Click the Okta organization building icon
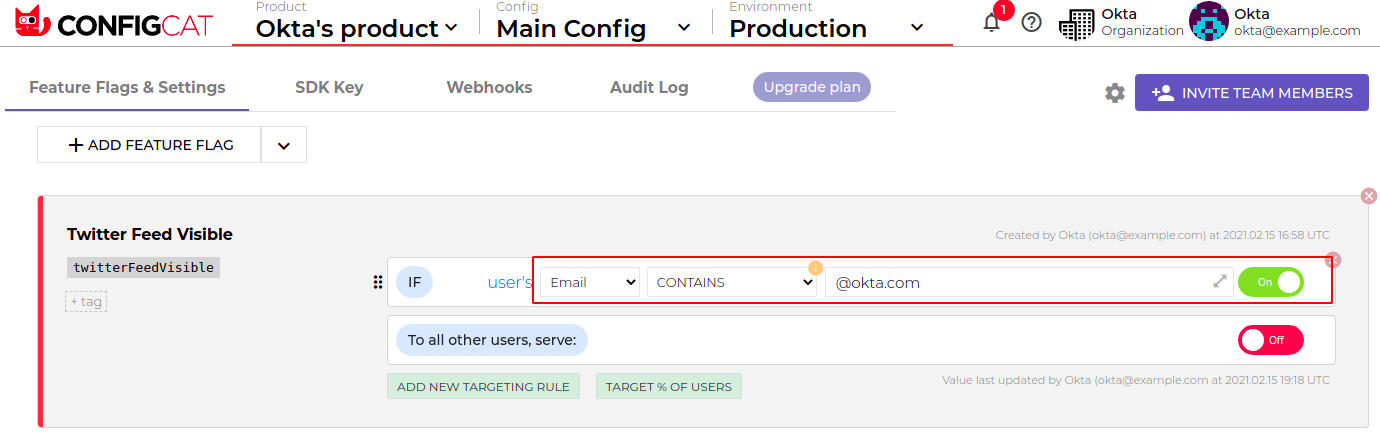The width and height of the screenshot is (1380, 437). coord(1076,23)
